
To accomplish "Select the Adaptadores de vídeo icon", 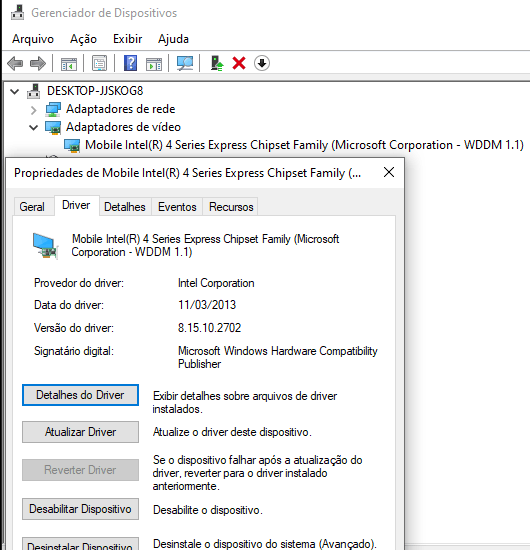I will click(x=53, y=127).
